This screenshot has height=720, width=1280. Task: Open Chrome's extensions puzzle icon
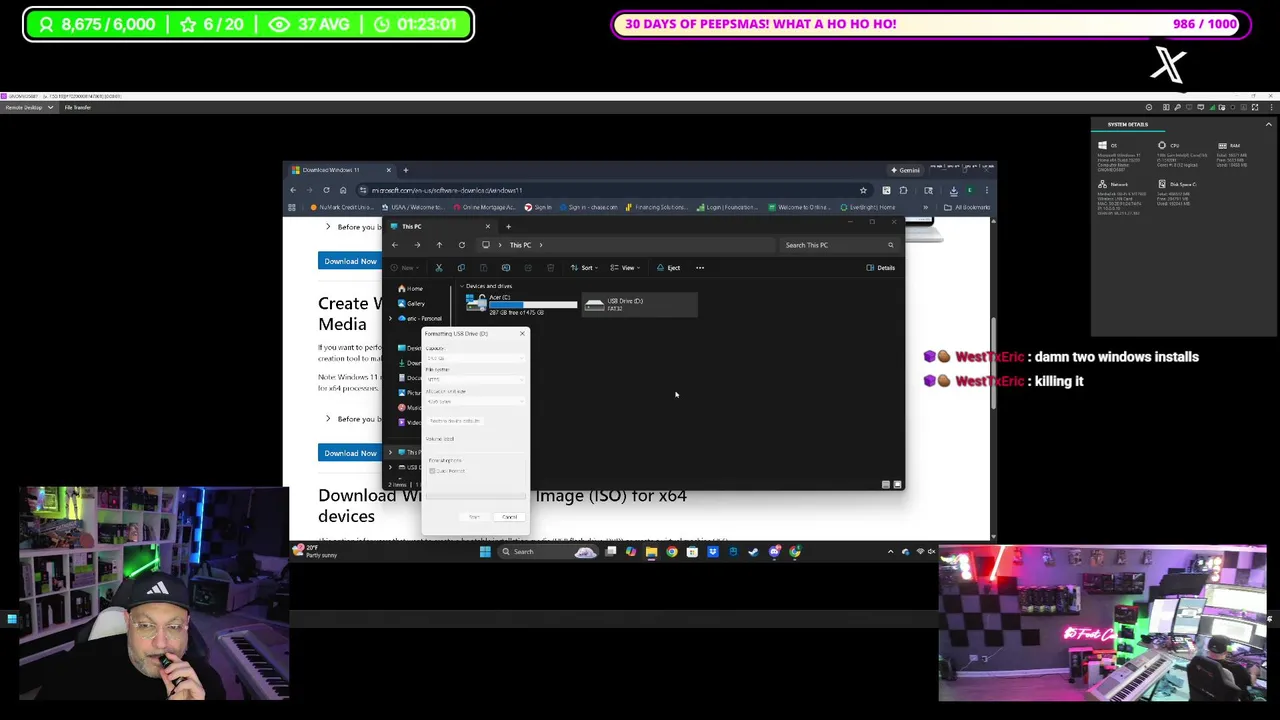(903, 190)
